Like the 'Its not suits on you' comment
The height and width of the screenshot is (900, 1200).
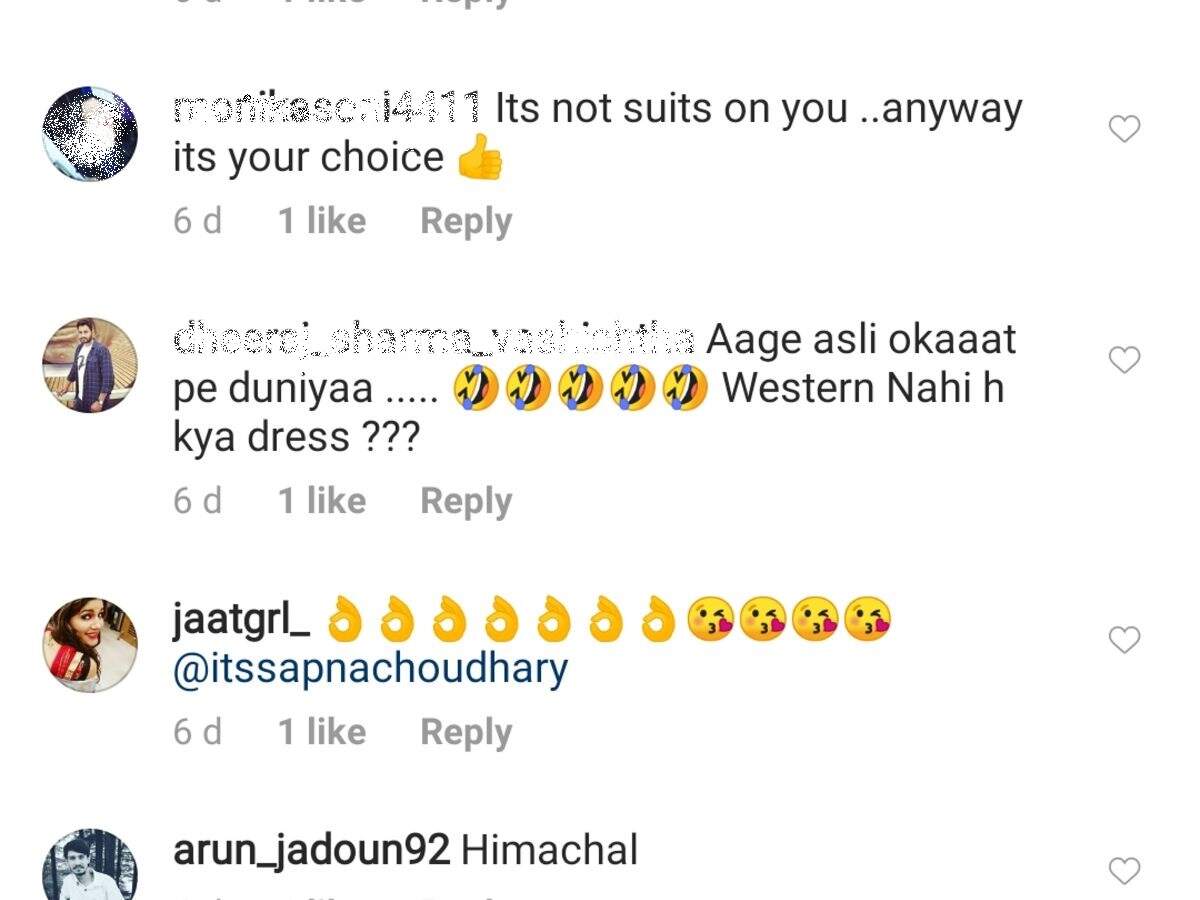[1125, 129]
